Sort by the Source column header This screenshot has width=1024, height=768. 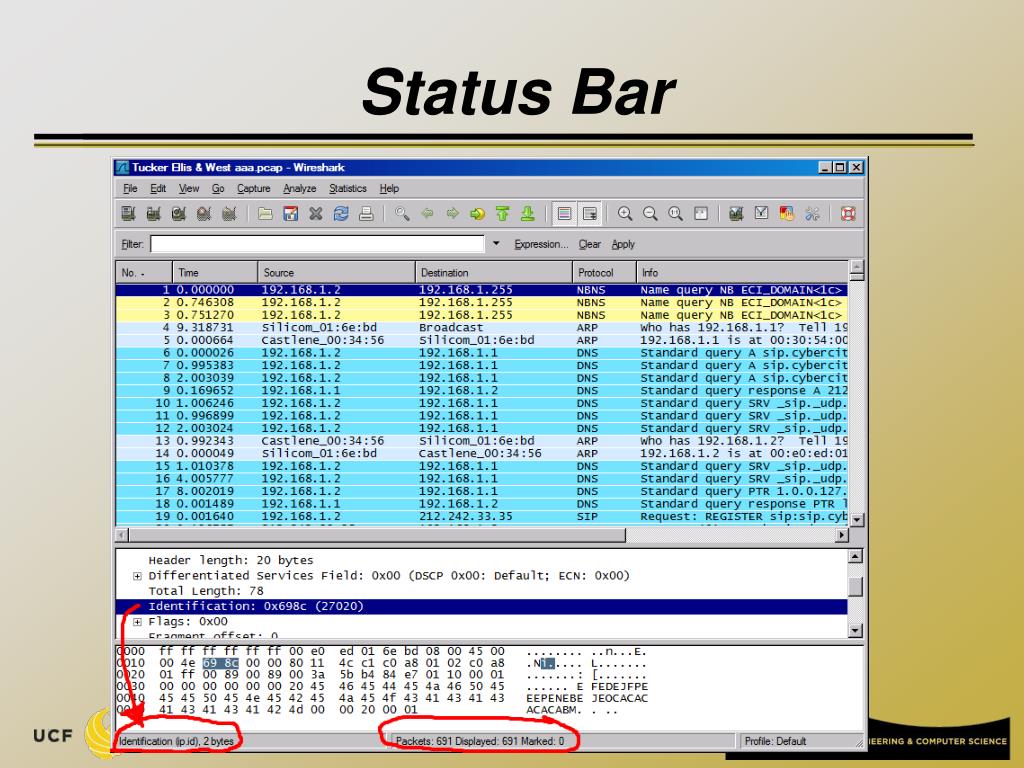pyautogui.click(x=336, y=272)
